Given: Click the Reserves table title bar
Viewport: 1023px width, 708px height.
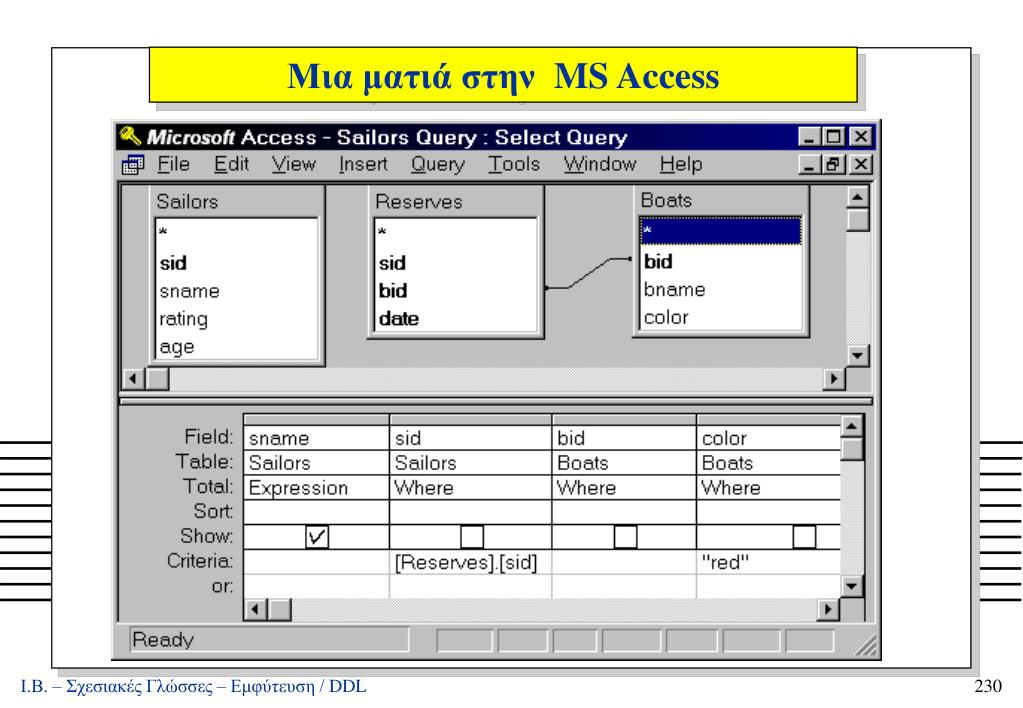Looking at the screenshot, I should coord(455,202).
